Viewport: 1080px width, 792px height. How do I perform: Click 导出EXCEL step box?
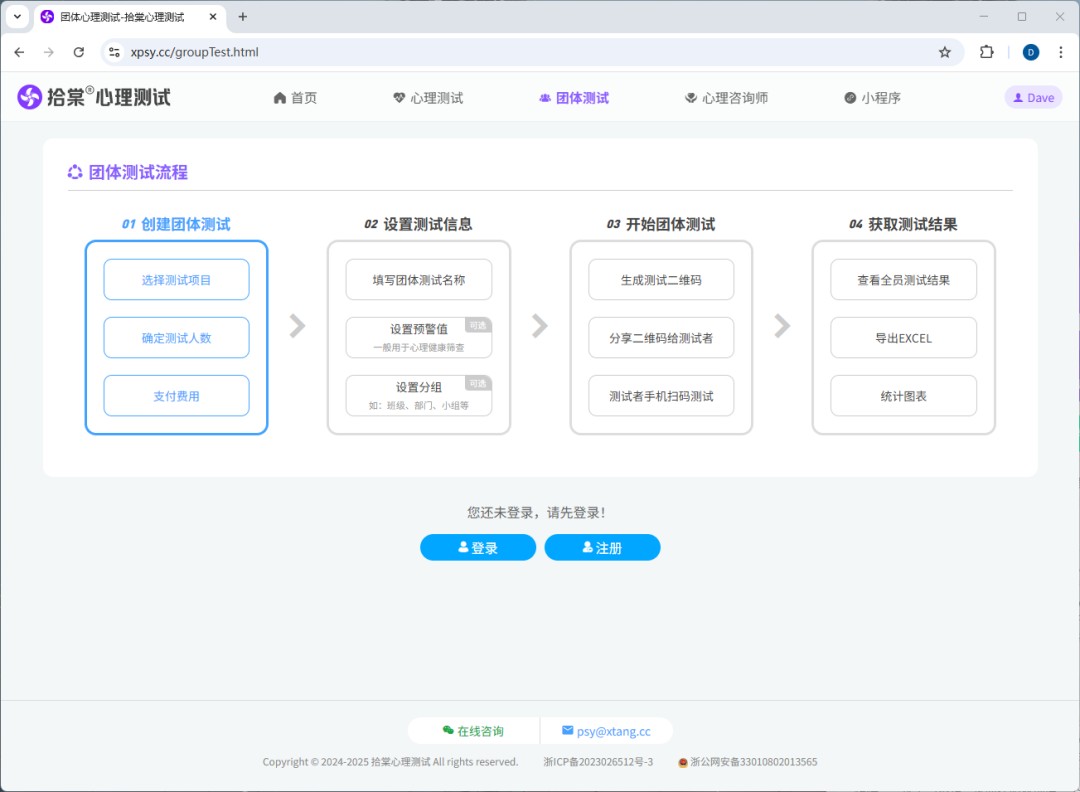904,337
